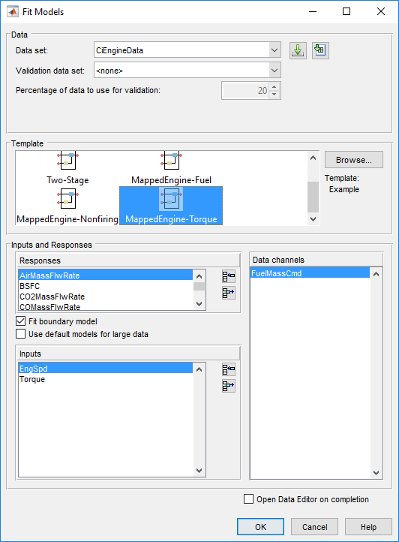The height and width of the screenshot is (542, 399).
Task: Click the remove-from-Inputs arrow icon
Action: pyautogui.click(x=229, y=386)
